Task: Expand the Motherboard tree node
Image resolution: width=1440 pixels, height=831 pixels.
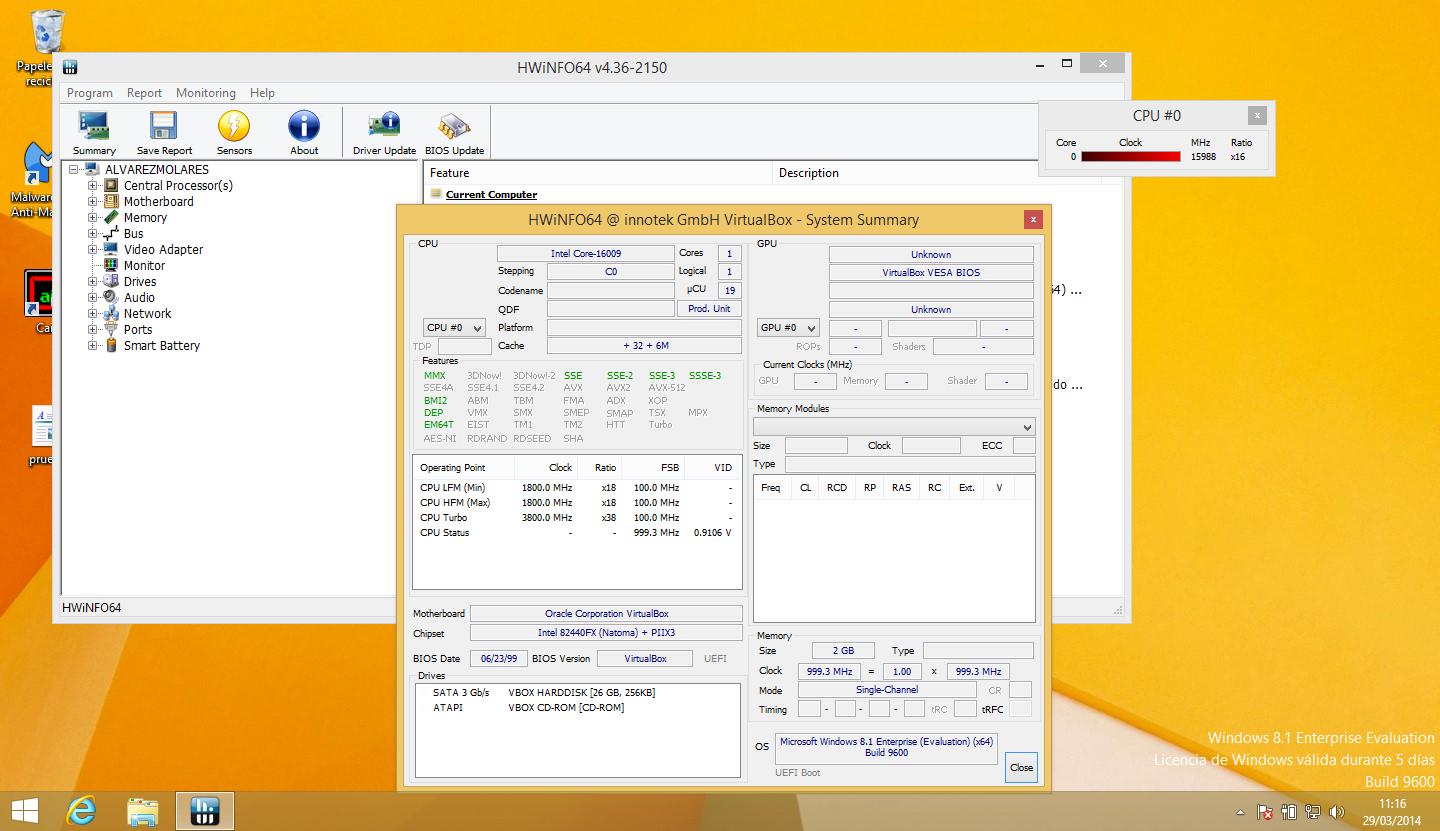Action: tap(93, 202)
